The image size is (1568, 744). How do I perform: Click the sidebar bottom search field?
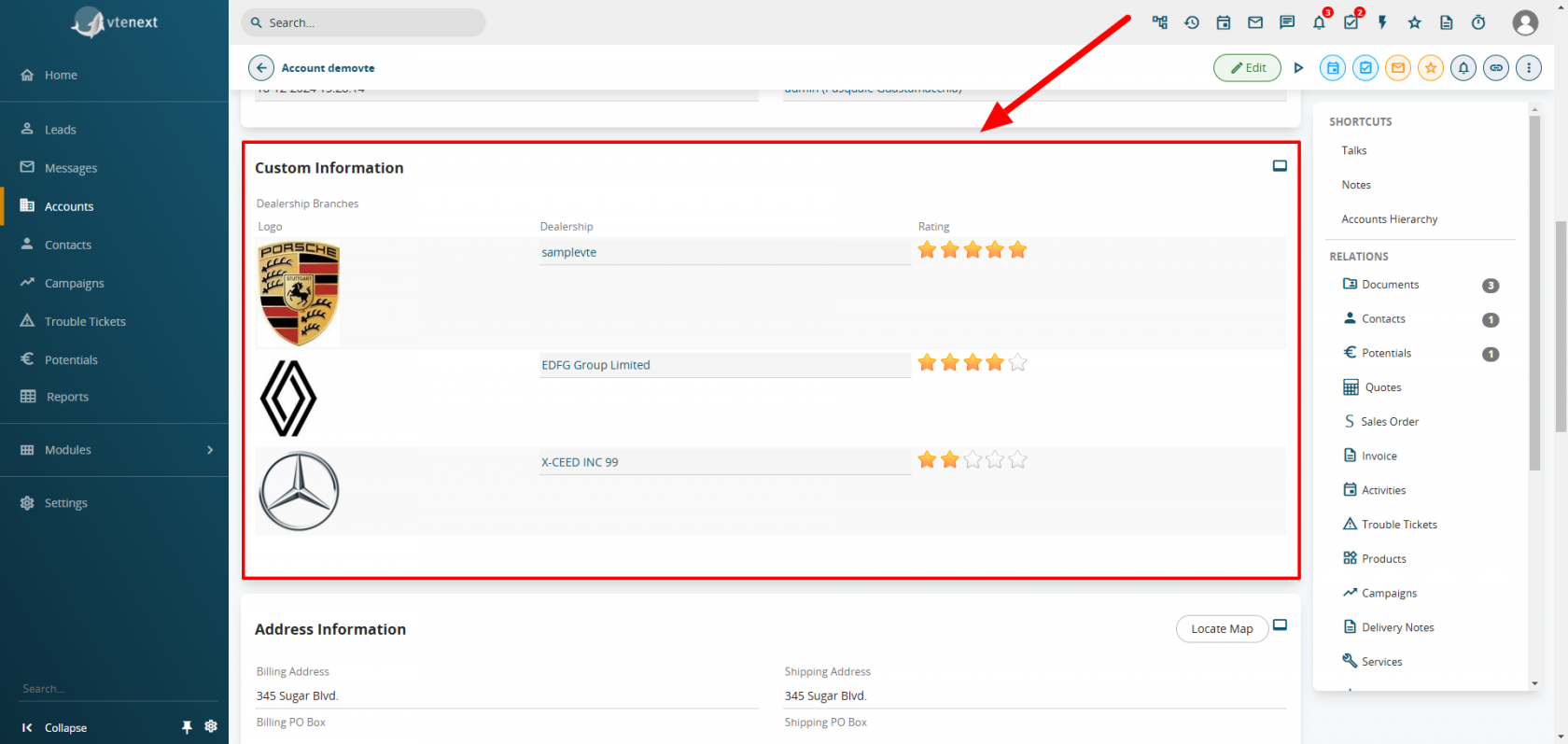[x=117, y=689]
